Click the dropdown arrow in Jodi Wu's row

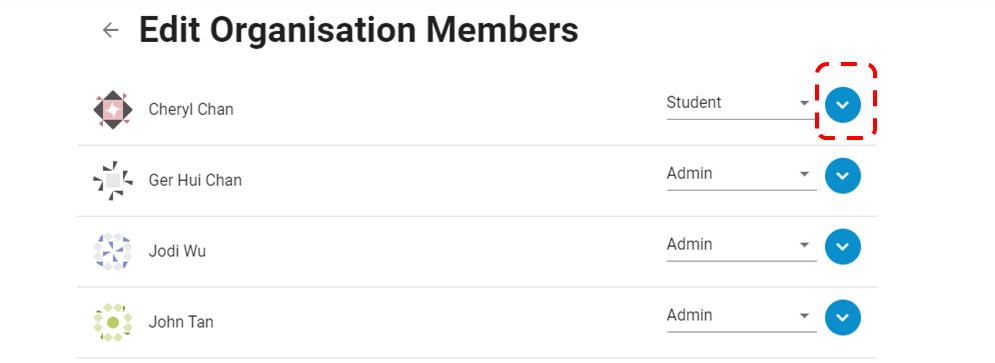pyautogui.click(x=804, y=245)
